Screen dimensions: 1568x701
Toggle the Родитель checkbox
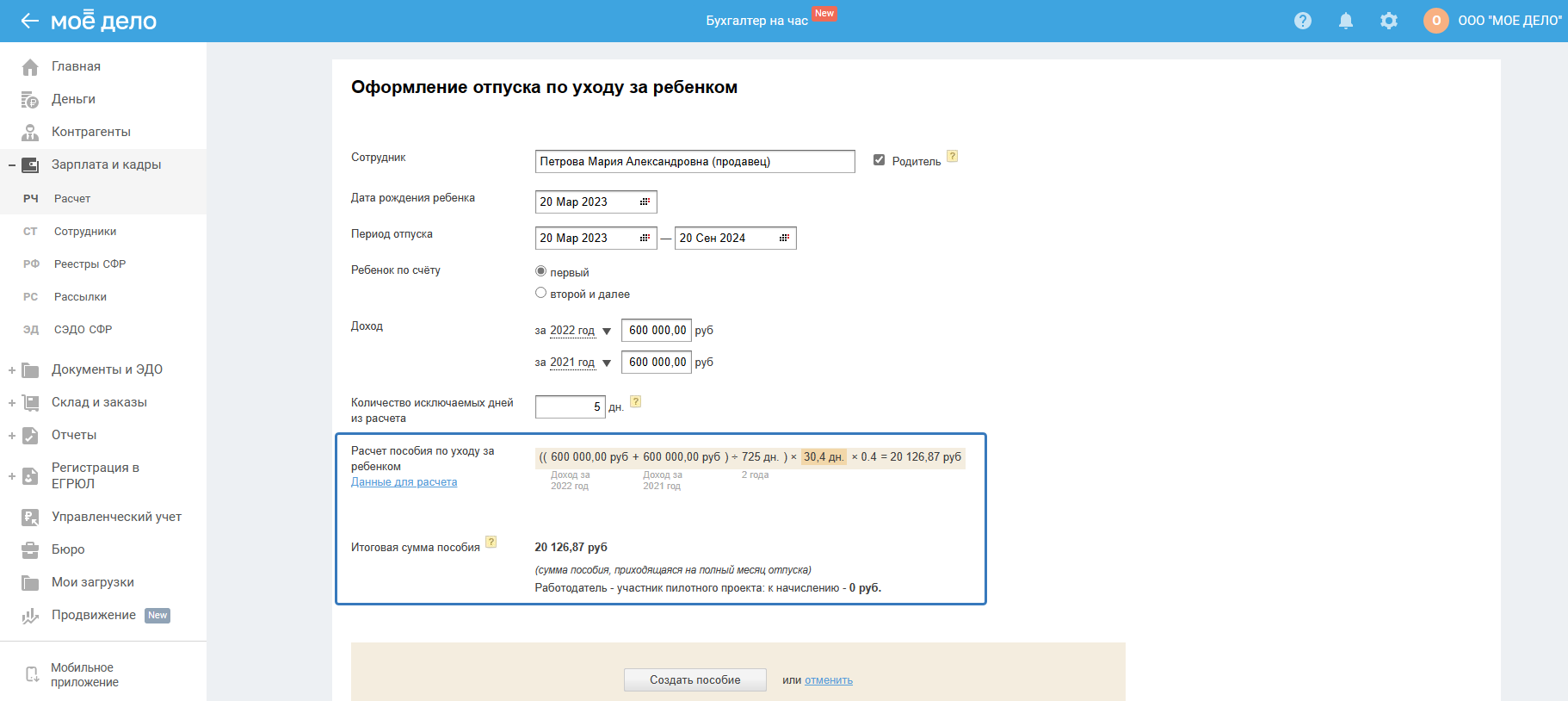[x=879, y=160]
